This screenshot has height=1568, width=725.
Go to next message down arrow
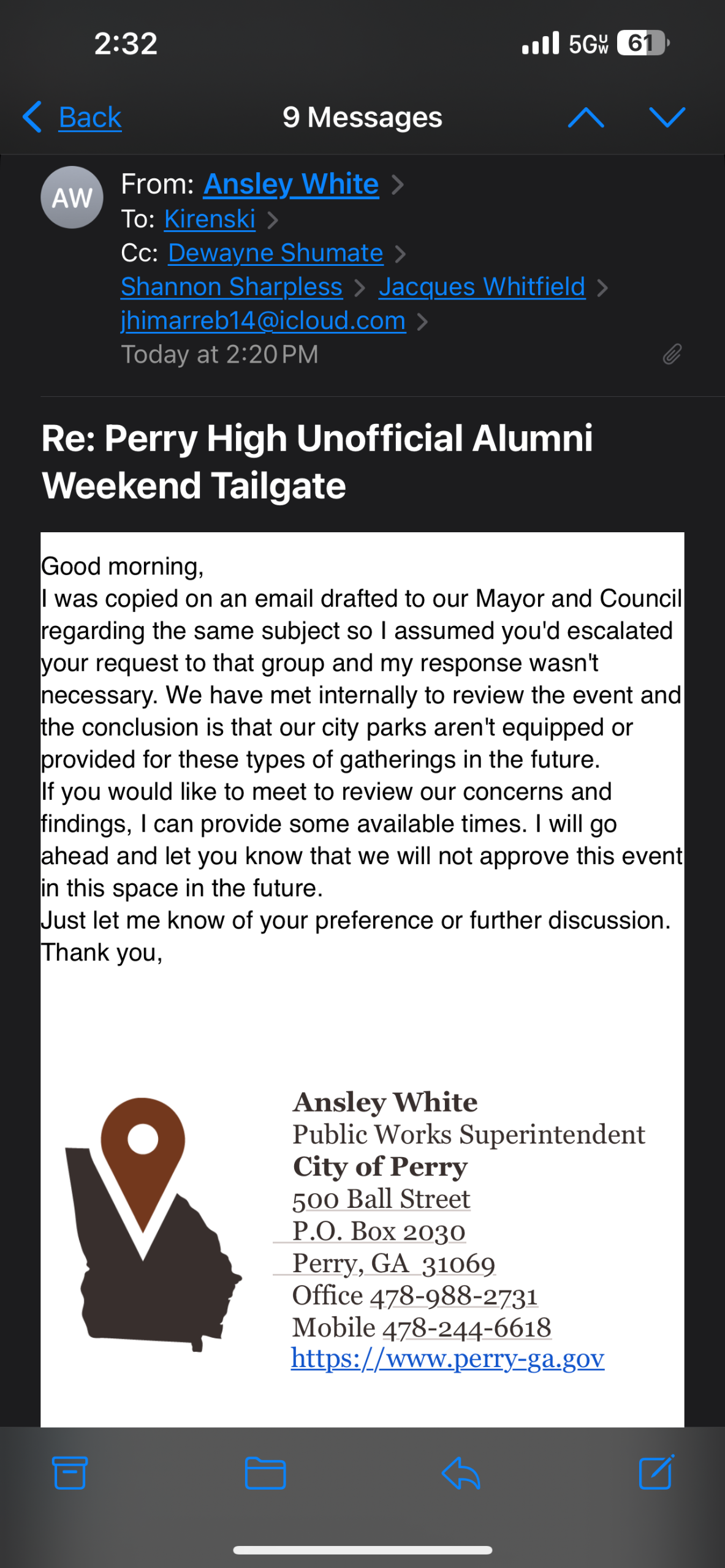click(667, 117)
